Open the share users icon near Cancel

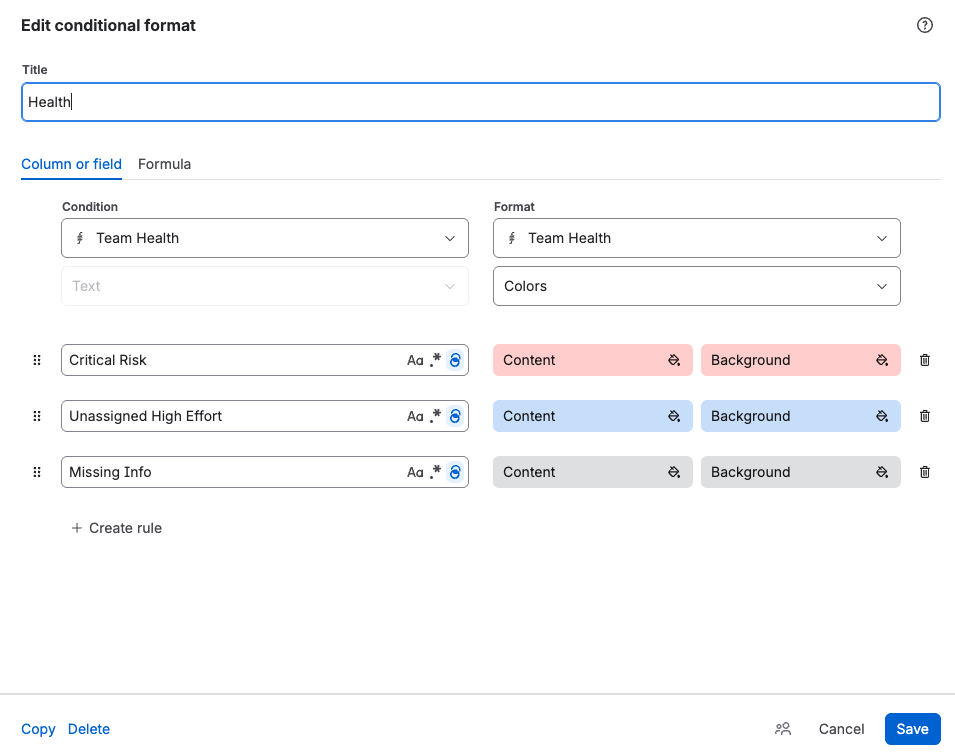coord(783,729)
